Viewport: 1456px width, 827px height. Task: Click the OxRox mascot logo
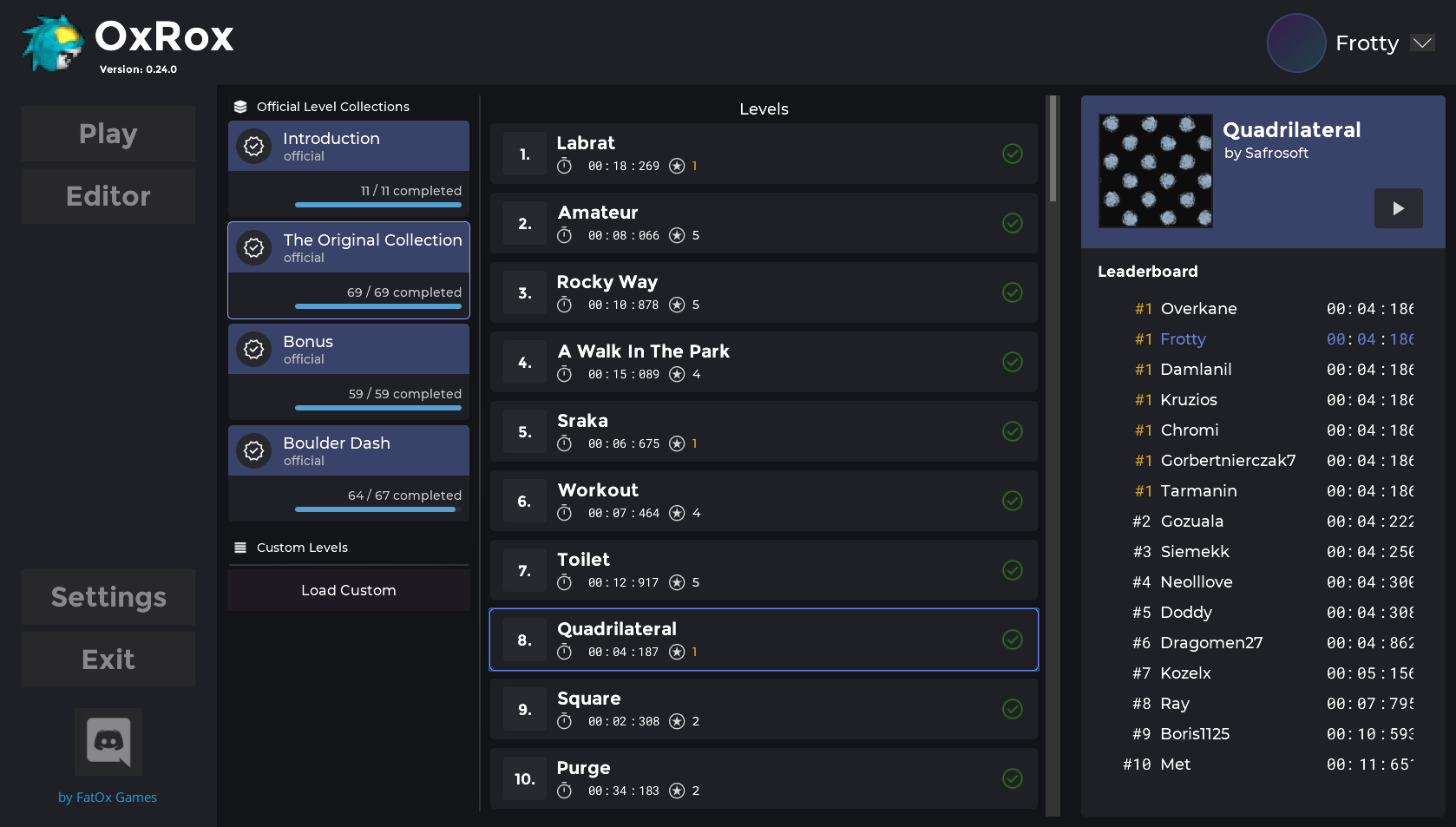coord(52,43)
